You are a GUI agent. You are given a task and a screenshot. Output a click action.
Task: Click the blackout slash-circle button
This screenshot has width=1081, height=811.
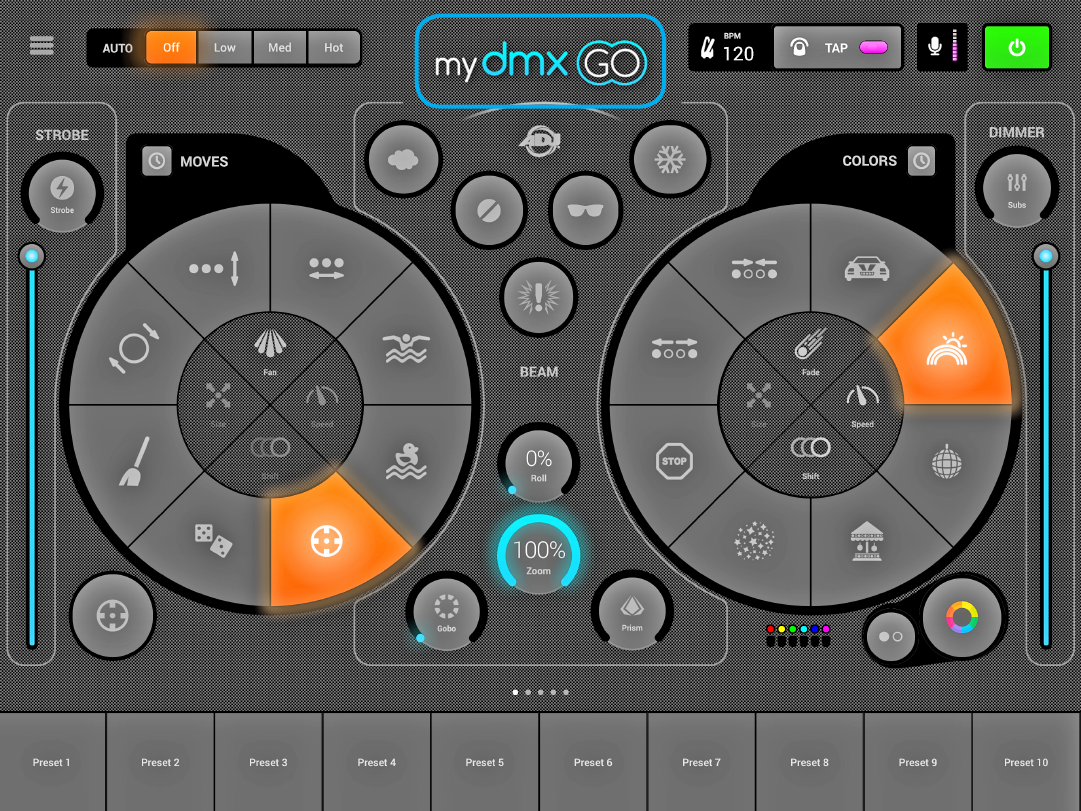(489, 210)
